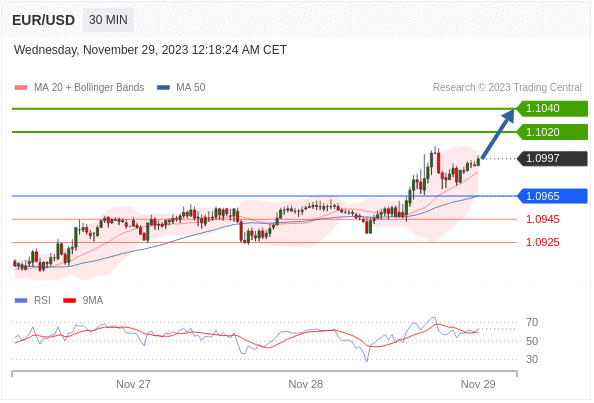The height and width of the screenshot is (403, 594).
Task: Click the Nov 27 date axis label
Action: click(133, 384)
